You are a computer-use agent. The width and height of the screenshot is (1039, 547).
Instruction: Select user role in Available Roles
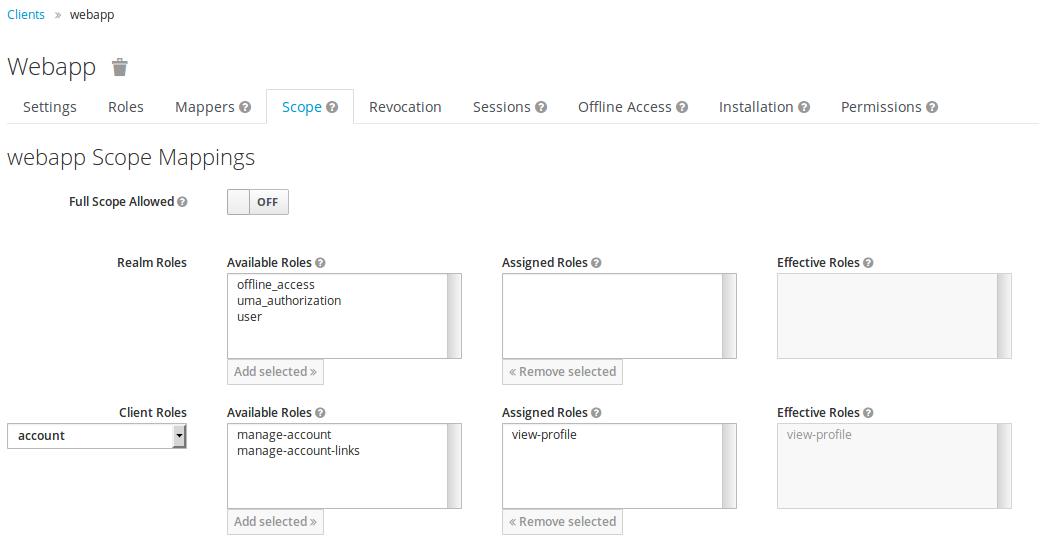point(249,317)
